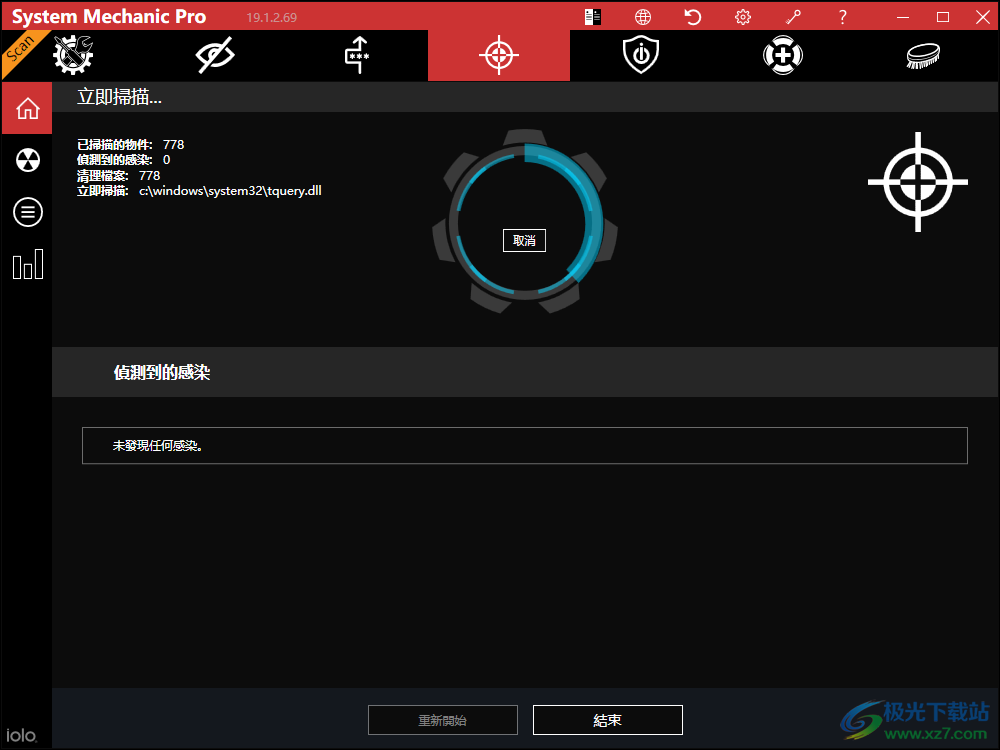Click the 重新開始 button
The width and height of the screenshot is (1000, 750).
click(x=443, y=720)
